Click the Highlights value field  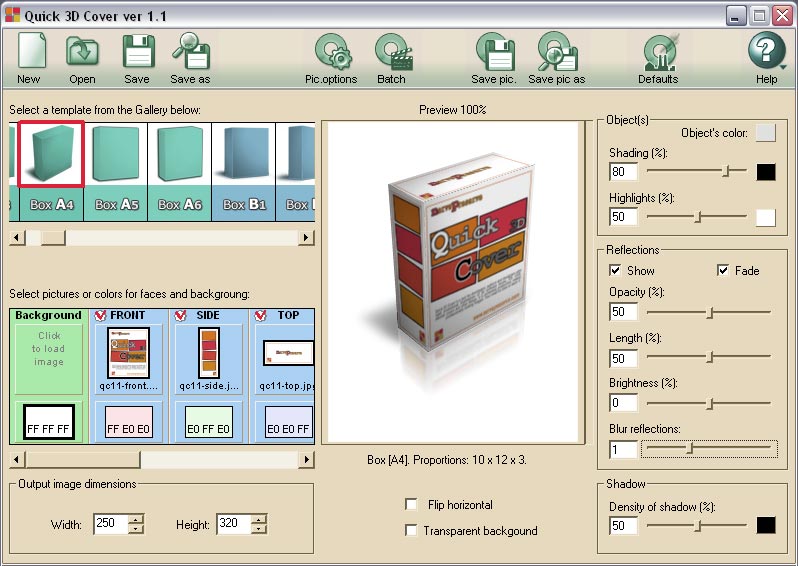point(623,217)
